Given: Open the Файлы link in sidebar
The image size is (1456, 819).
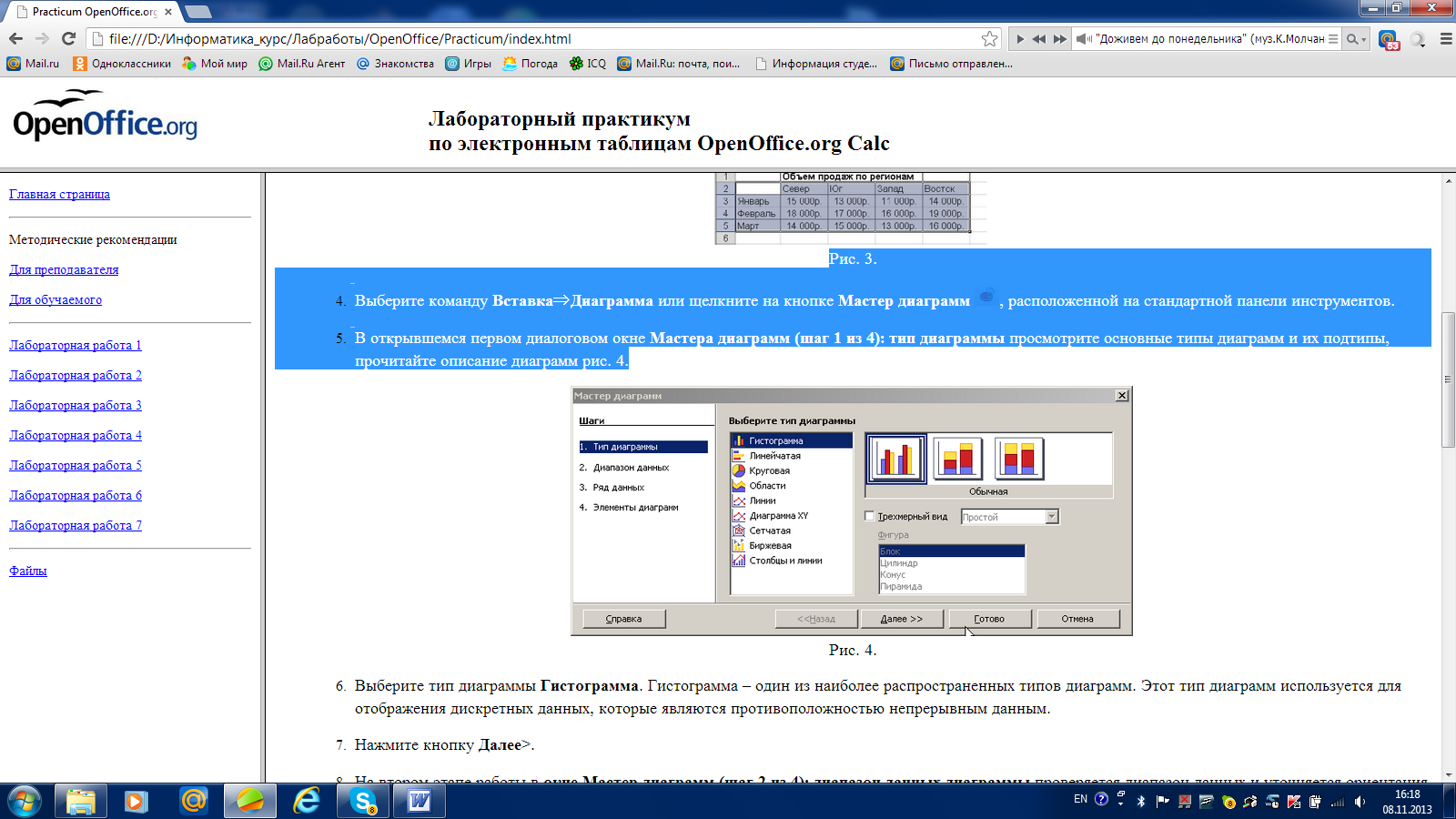Looking at the screenshot, I should coord(28,571).
